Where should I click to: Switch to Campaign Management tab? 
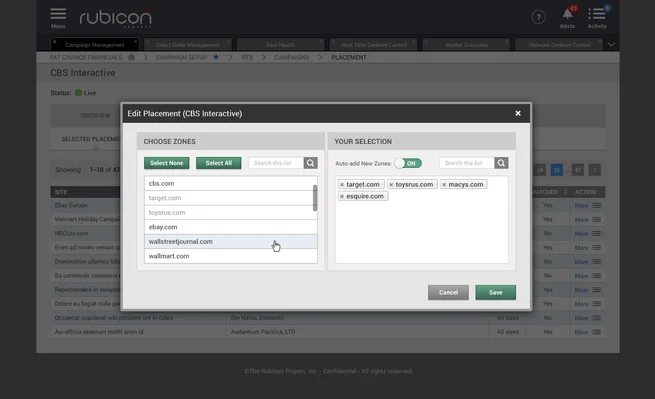click(x=95, y=45)
